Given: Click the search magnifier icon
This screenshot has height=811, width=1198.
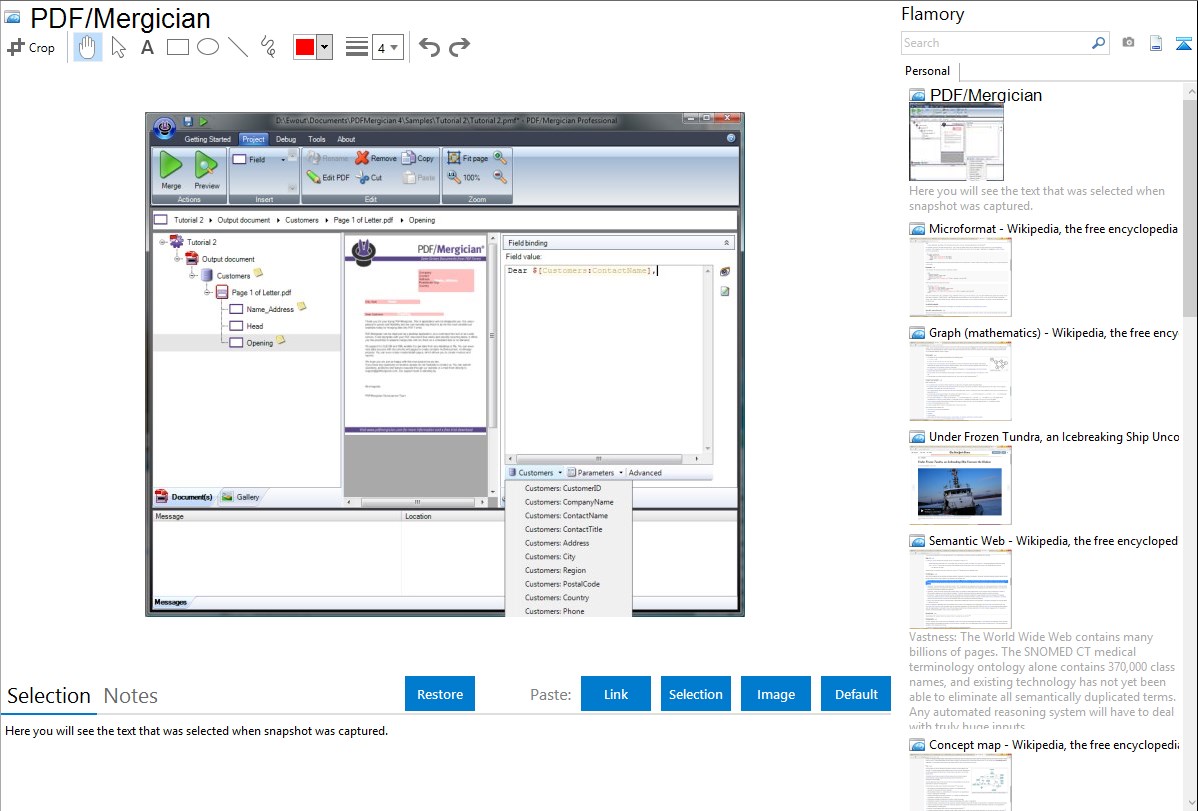Looking at the screenshot, I should click(1099, 43).
